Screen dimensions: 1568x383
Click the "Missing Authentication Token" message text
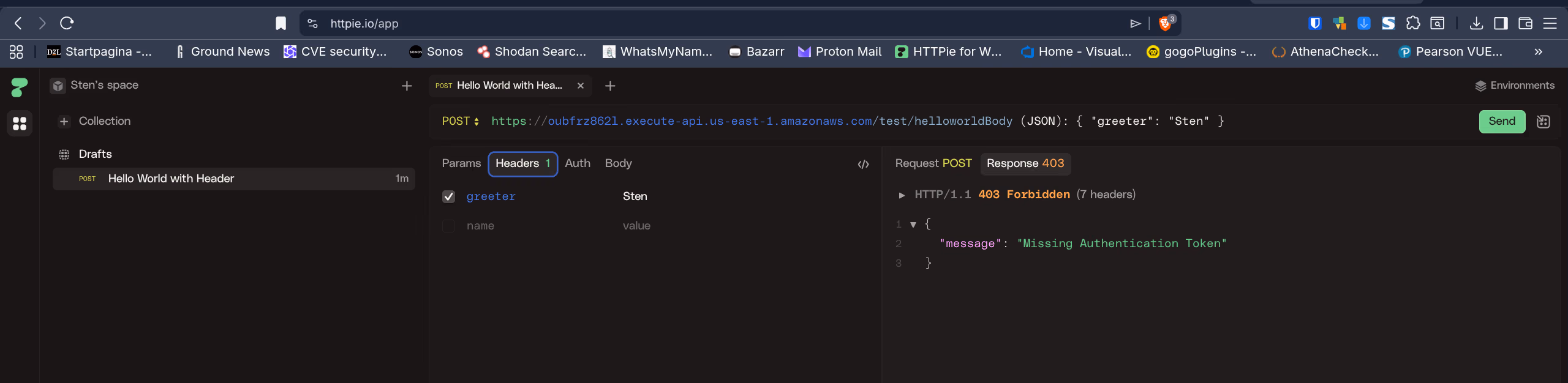[x=1121, y=244]
